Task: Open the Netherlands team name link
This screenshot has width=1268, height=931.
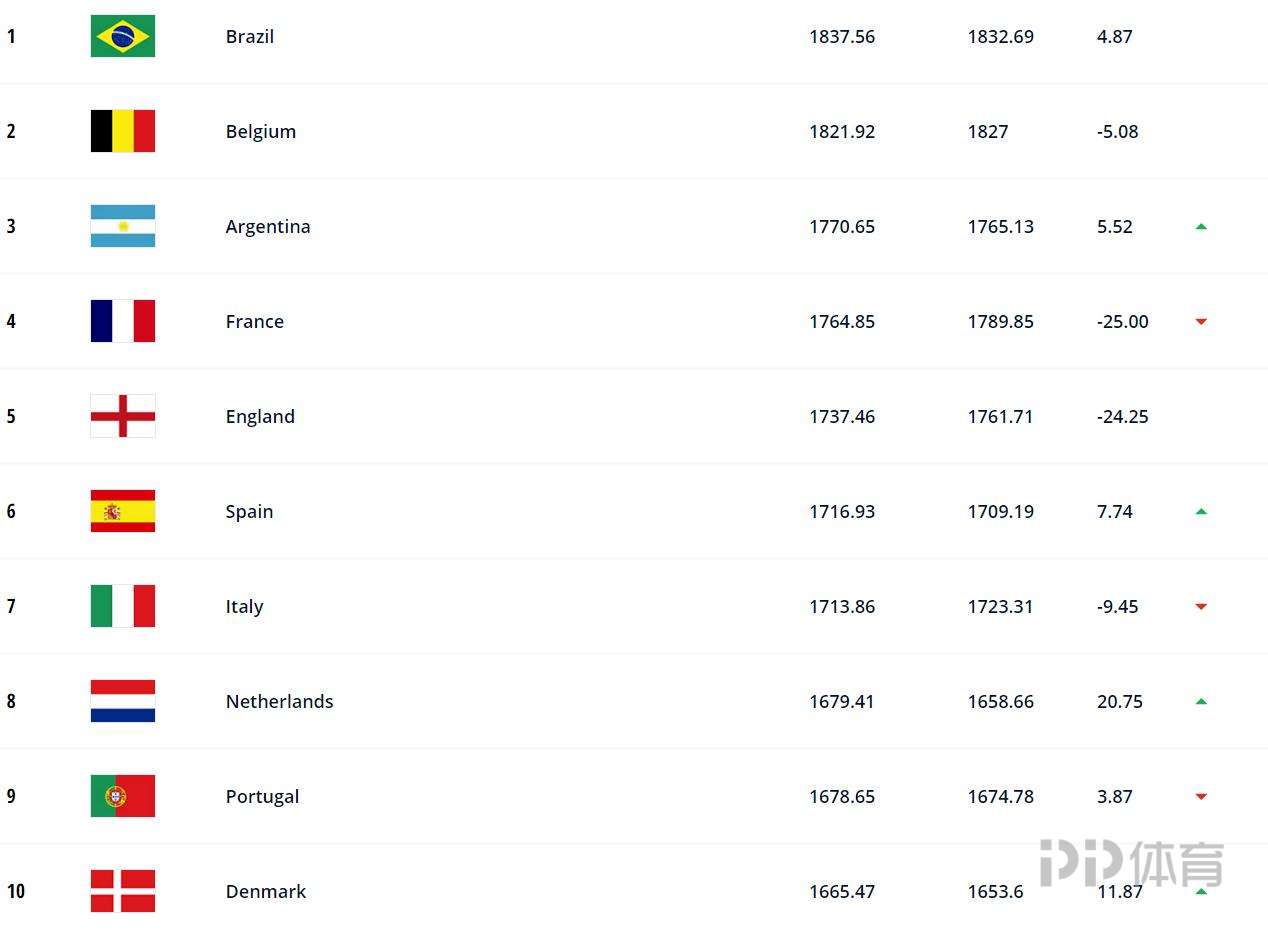Action: (x=280, y=701)
